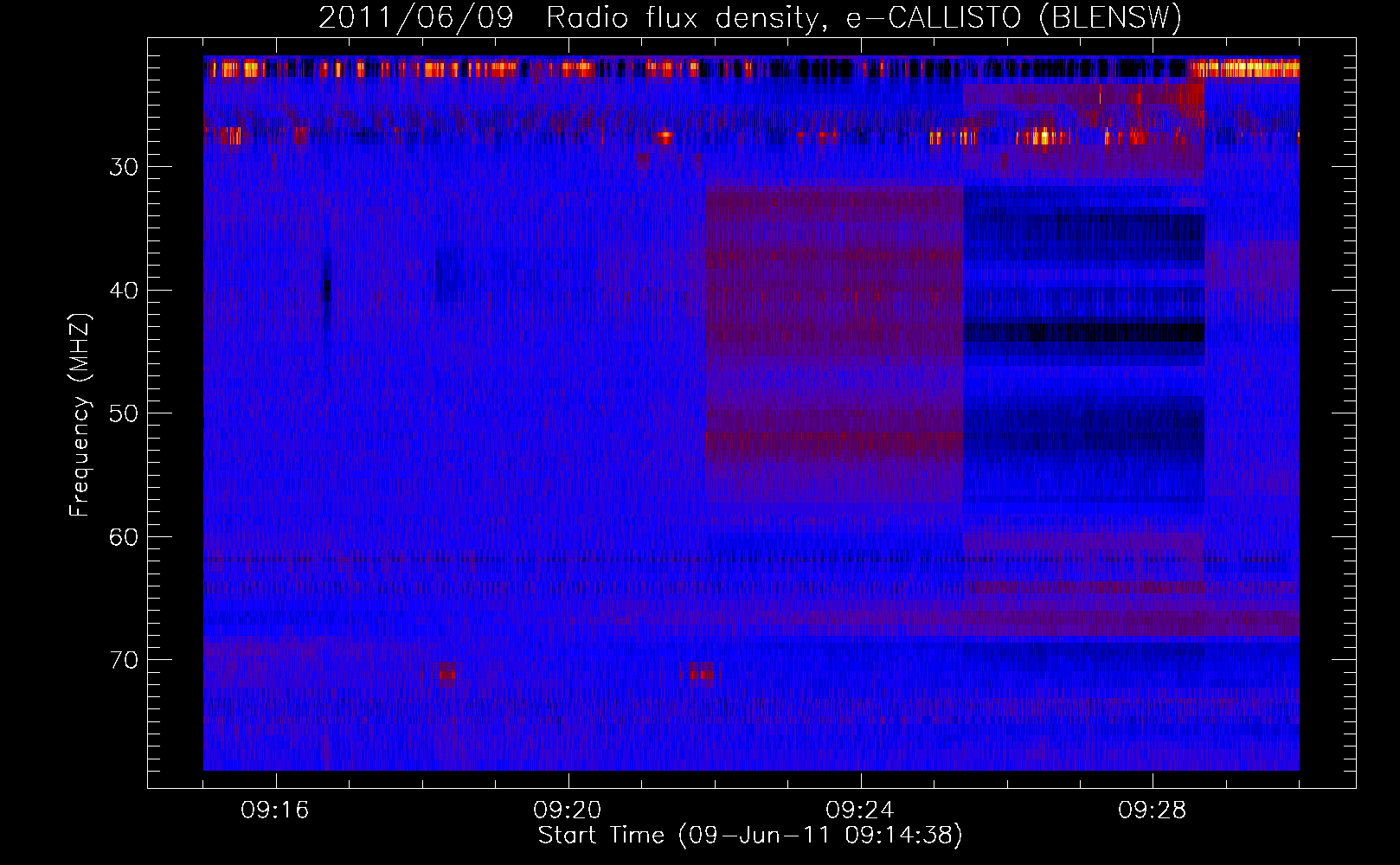Select the 60 MHz frequency tick label
The height and width of the screenshot is (865, 1400).
124,537
